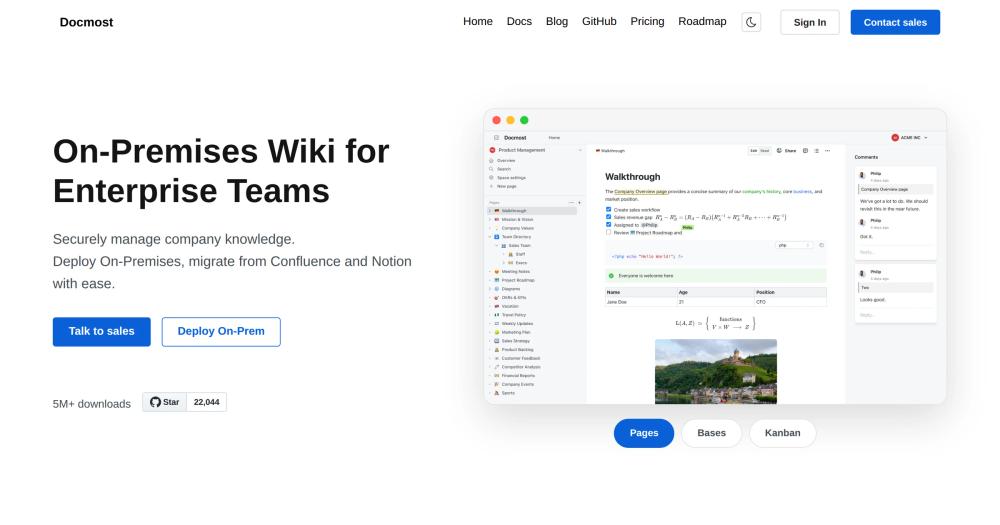The width and height of the screenshot is (1000, 525).
Task: Click the sidebar toggle icon beside Docmost logo
Action: tap(496, 138)
